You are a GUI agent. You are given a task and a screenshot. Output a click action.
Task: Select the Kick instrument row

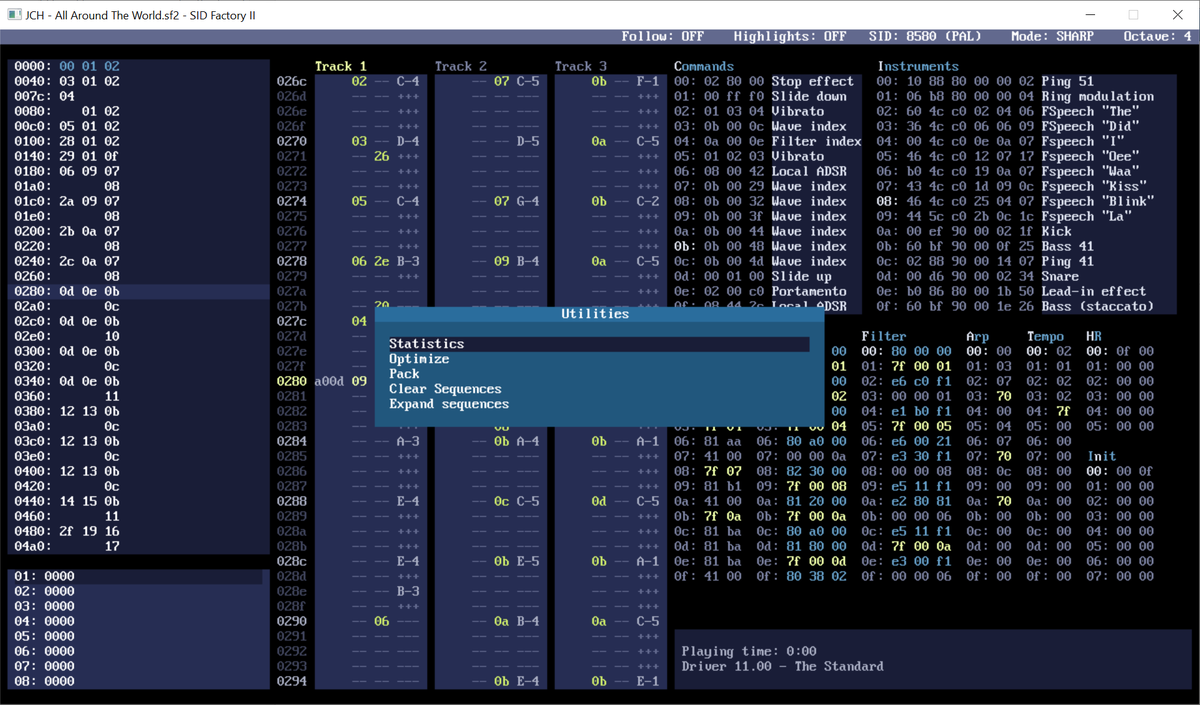1026,231
